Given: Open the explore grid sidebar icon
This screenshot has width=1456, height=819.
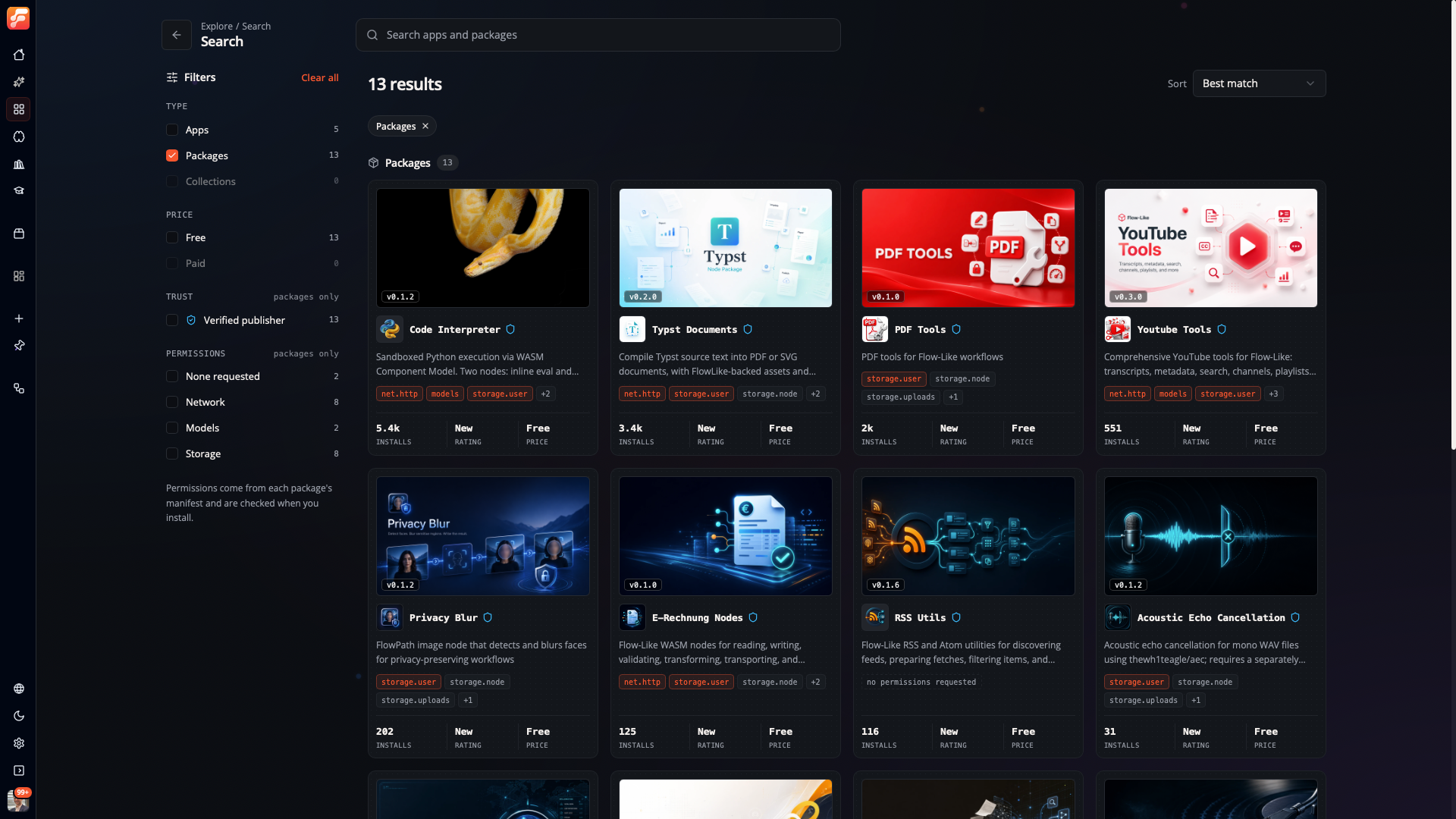Looking at the screenshot, I should tap(19, 109).
